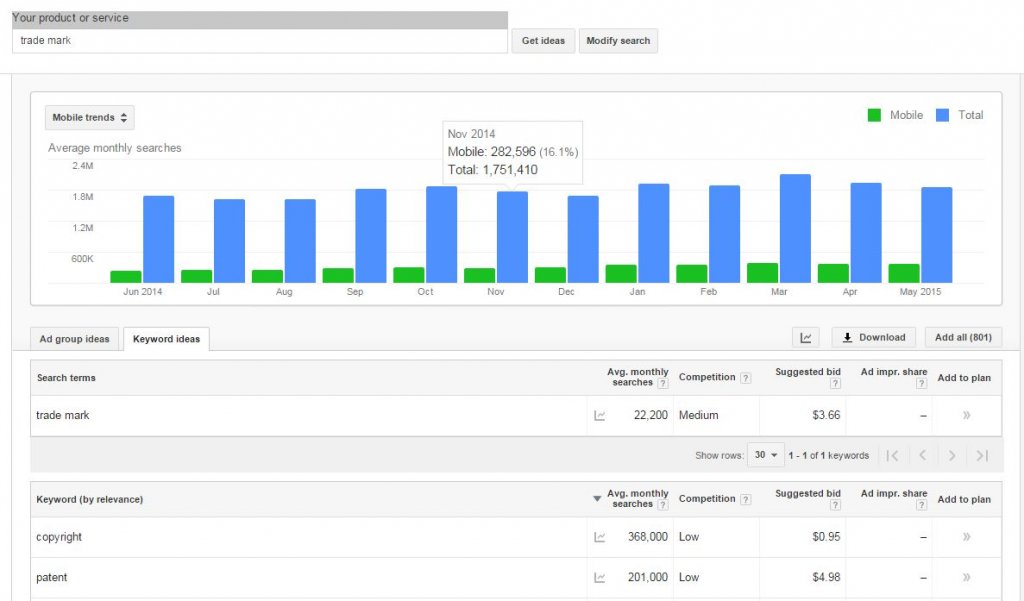Click help icon next to Competition header
Screen dimensions: 1024x601
tap(745, 378)
